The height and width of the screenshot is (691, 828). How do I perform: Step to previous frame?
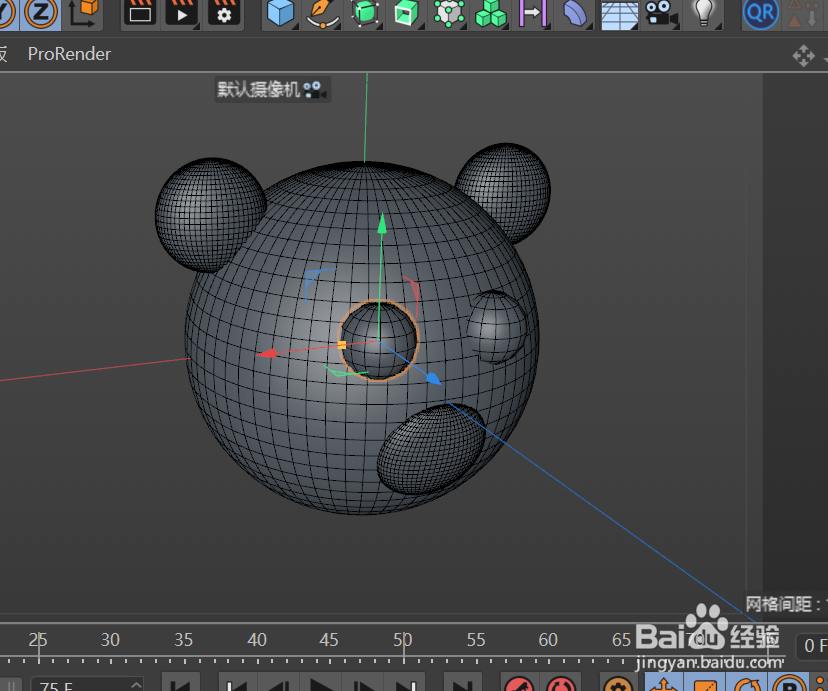pos(279,683)
